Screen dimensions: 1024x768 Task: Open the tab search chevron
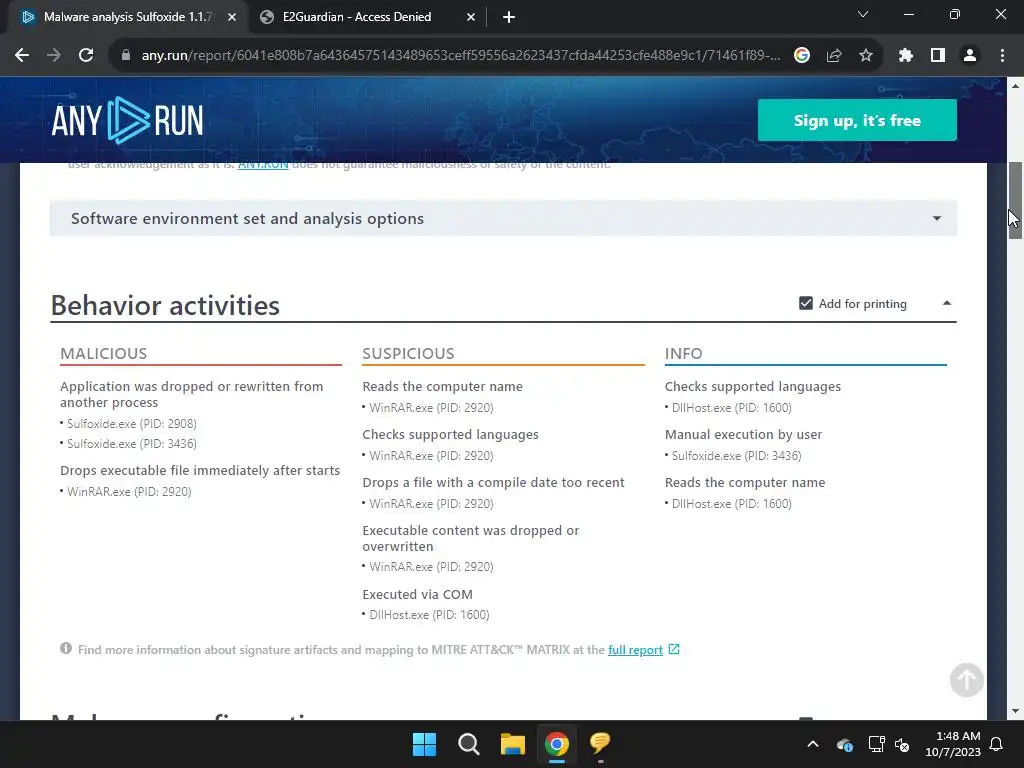point(863,14)
